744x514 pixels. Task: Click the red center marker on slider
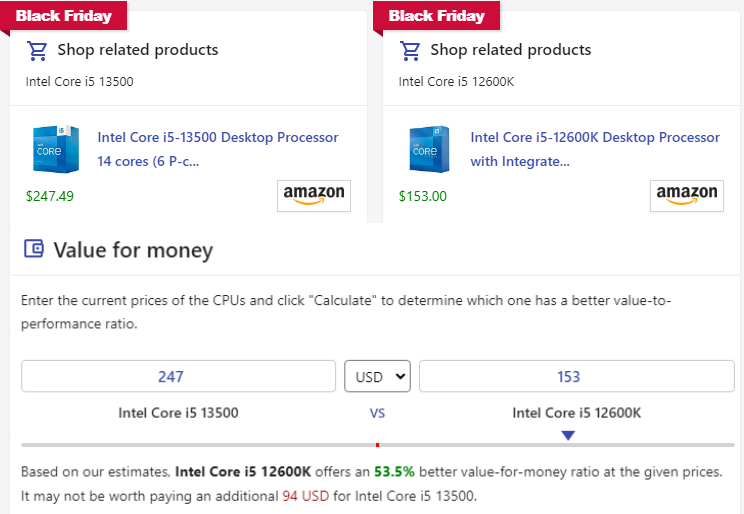coord(377,444)
